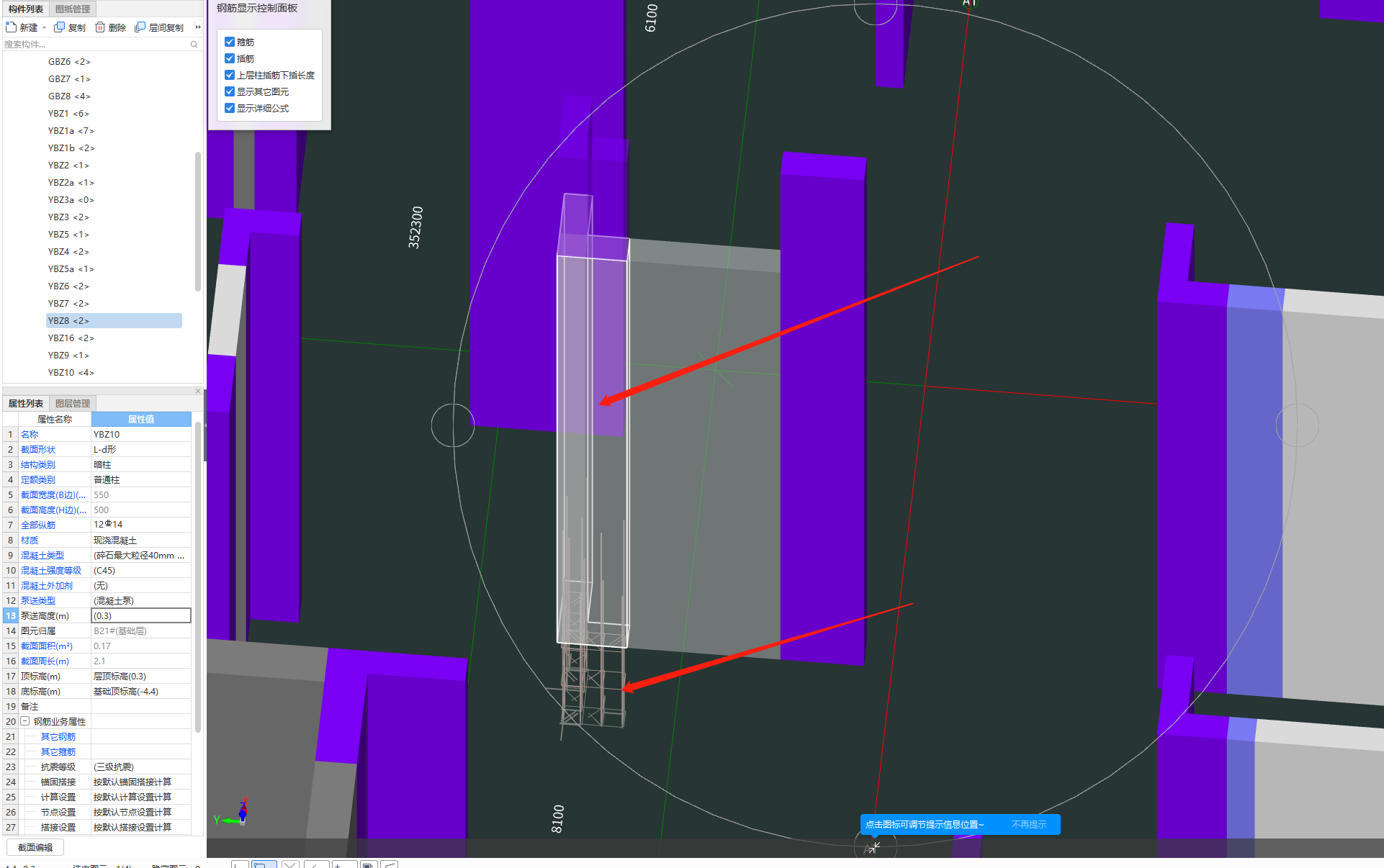Switch to 构件列表 tab
The height and width of the screenshot is (868, 1384).
(25, 9)
